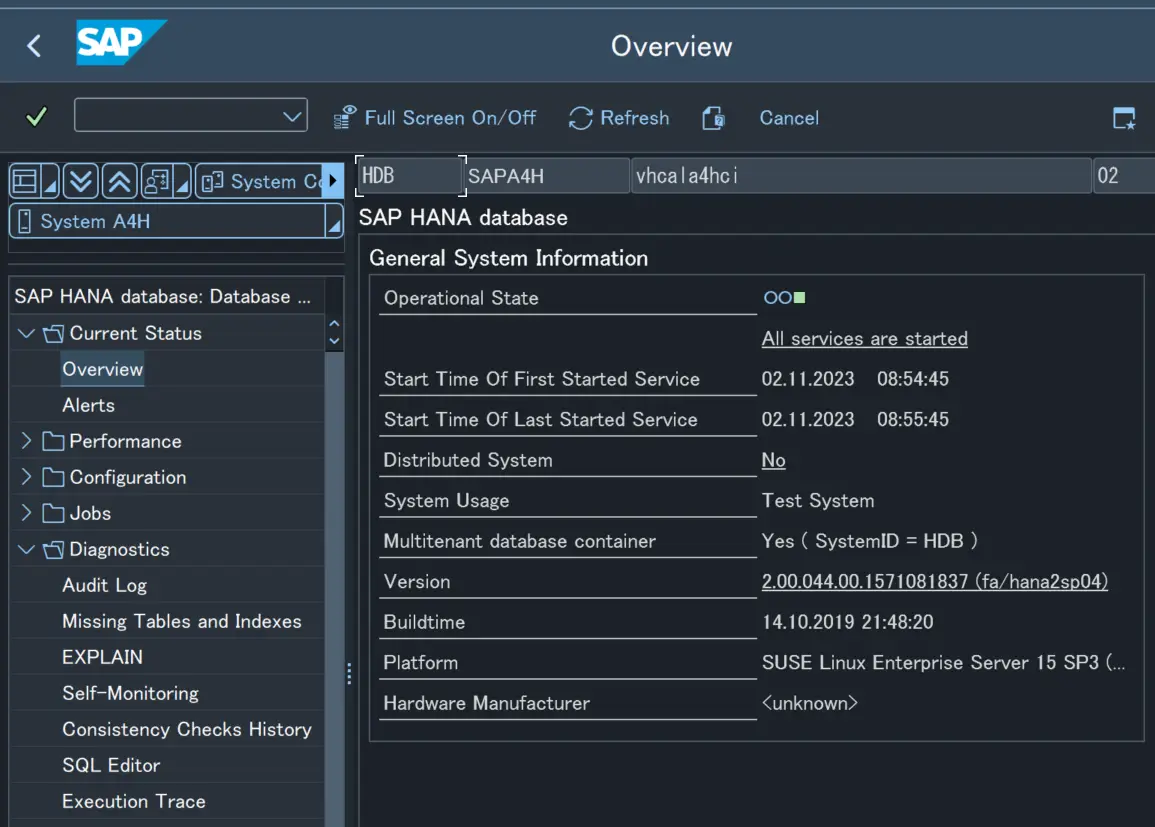This screenshot has width=1155, height=827.
Task: Expand the Configuration folder
Action: click(27, 477)
